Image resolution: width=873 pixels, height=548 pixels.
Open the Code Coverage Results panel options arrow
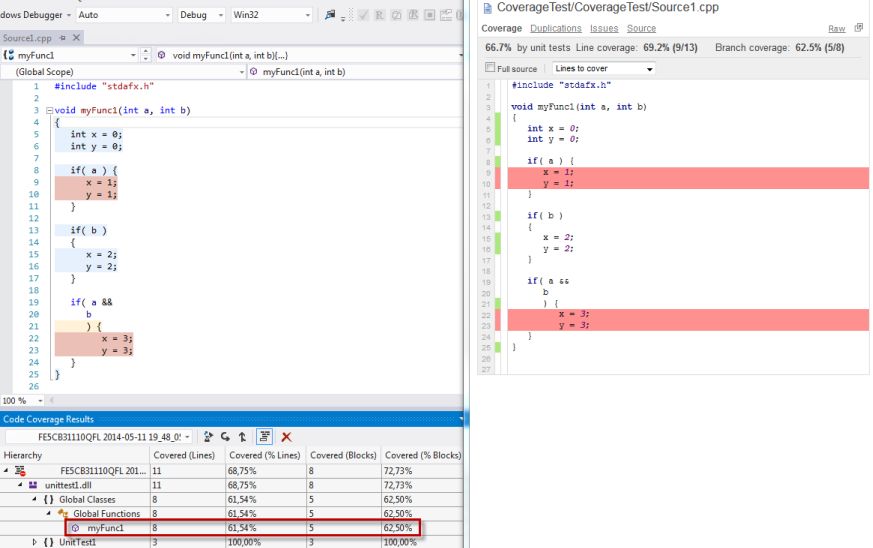tap(461, 419)
